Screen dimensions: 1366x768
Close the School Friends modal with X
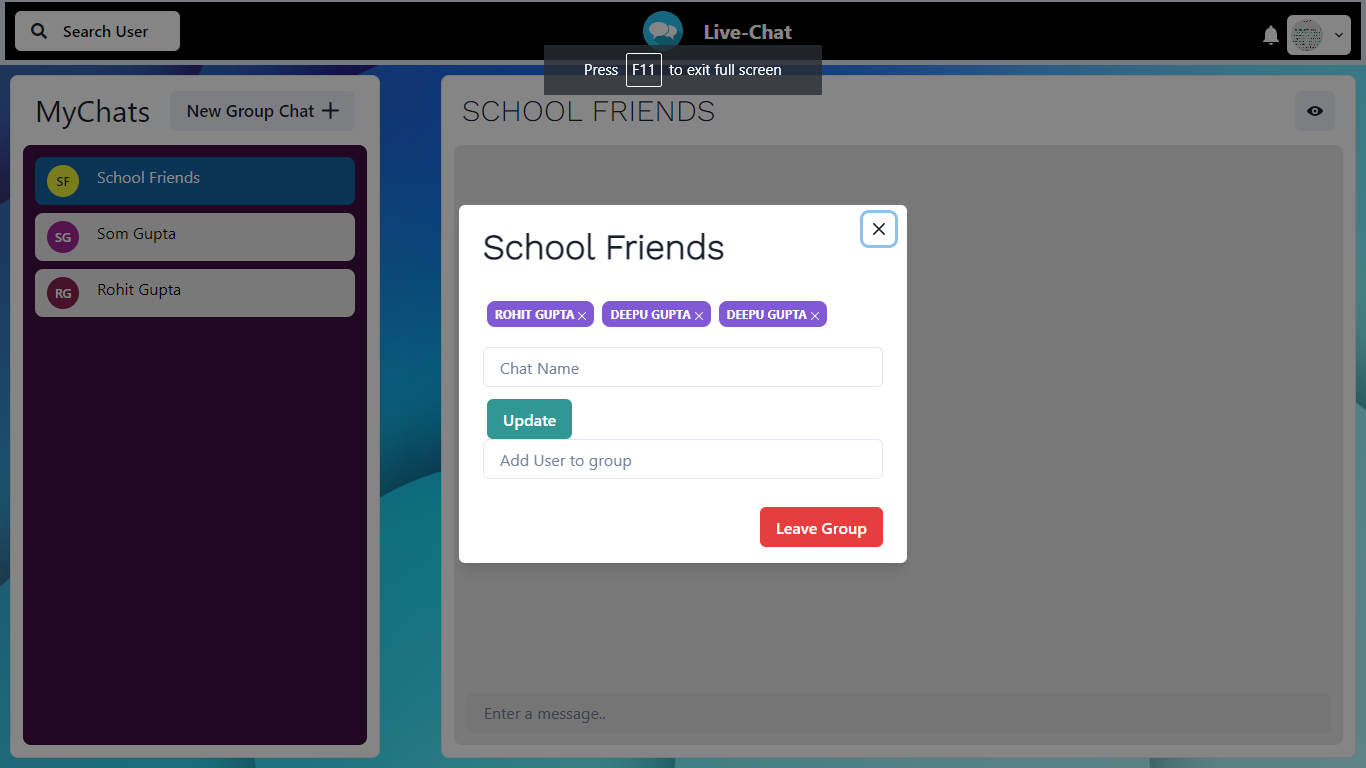(879, 229)
